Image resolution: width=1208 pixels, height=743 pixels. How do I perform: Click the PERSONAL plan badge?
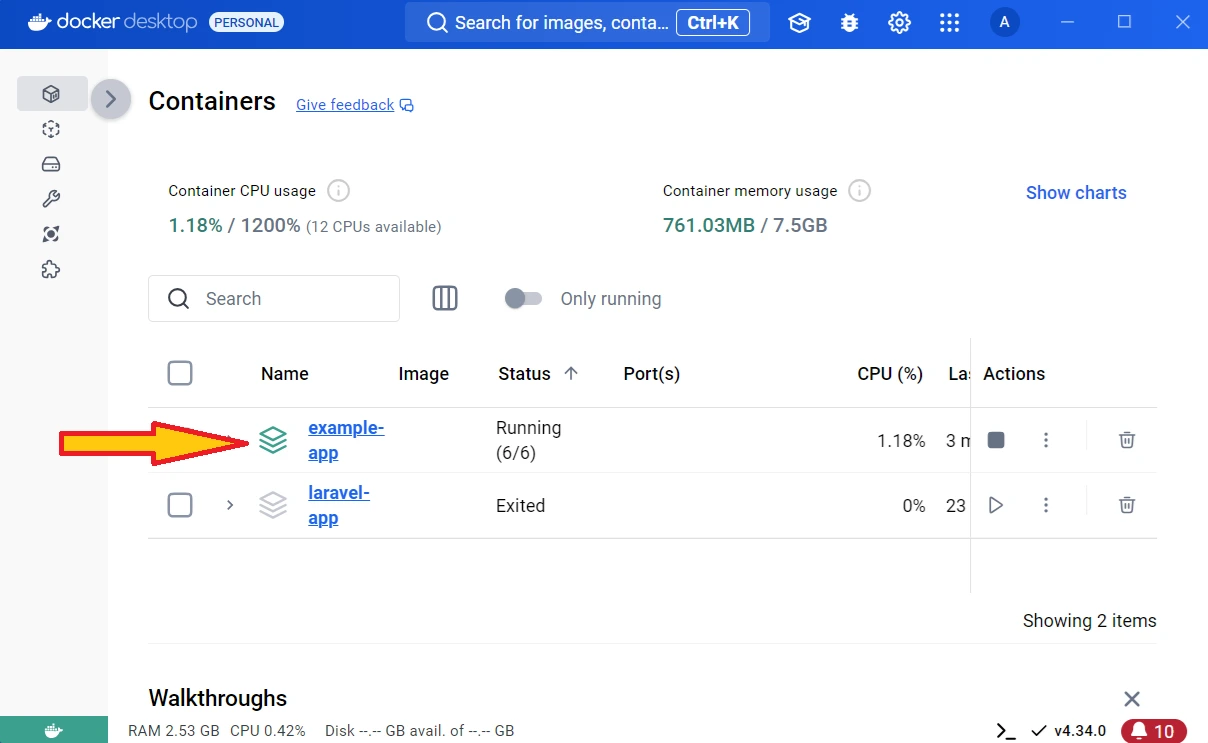coord(246,22)
